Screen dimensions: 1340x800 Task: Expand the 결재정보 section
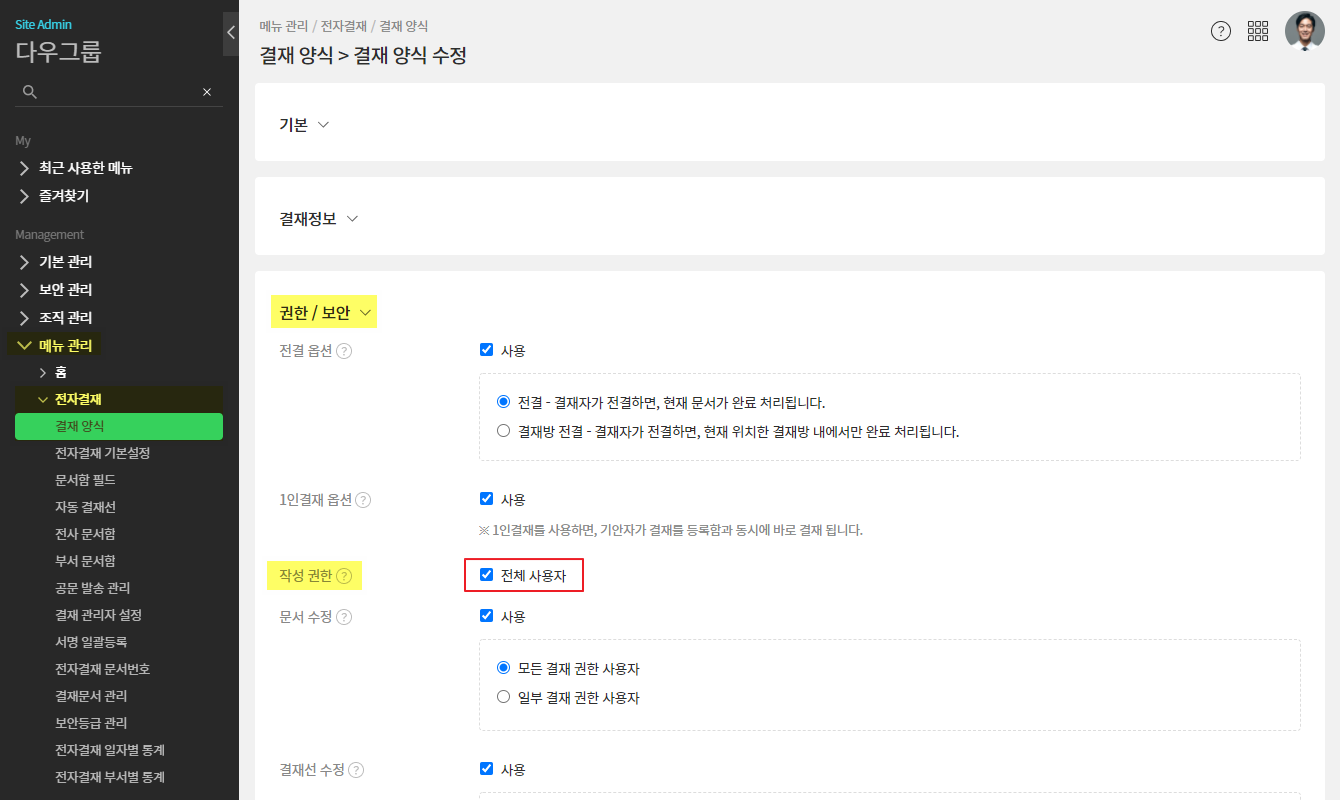click(318, 219)
